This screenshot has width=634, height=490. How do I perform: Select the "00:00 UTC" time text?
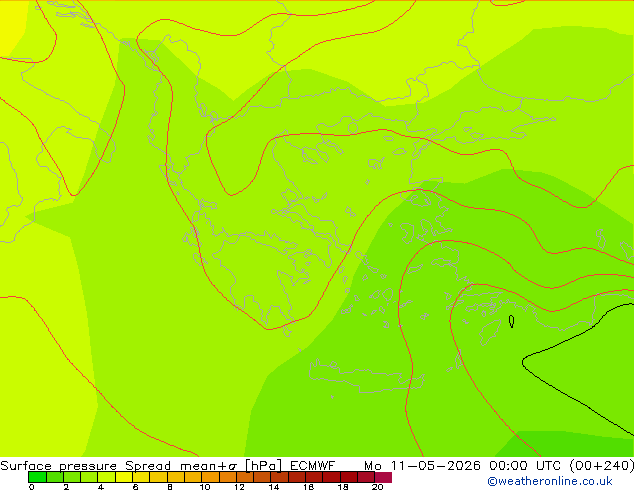(524, 466)
